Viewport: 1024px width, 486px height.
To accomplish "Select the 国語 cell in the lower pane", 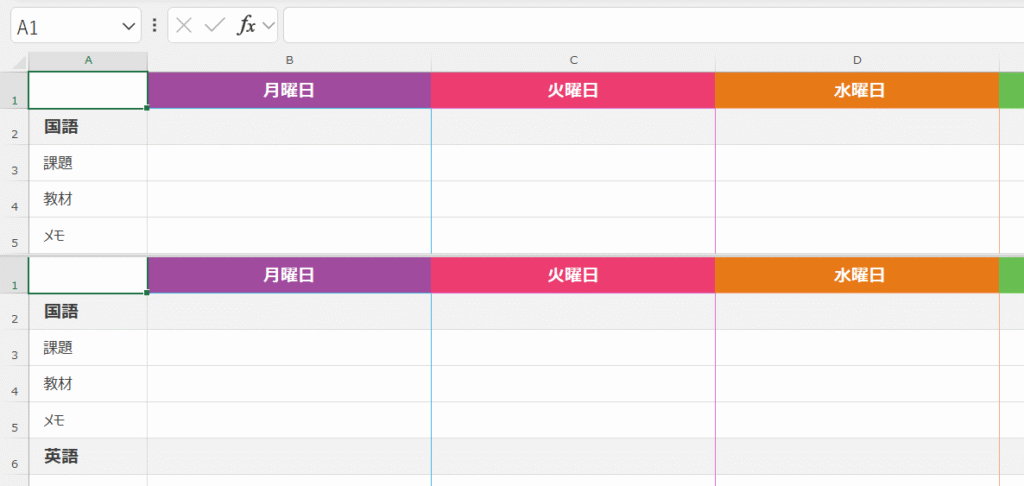I will [x=88, y=312].
